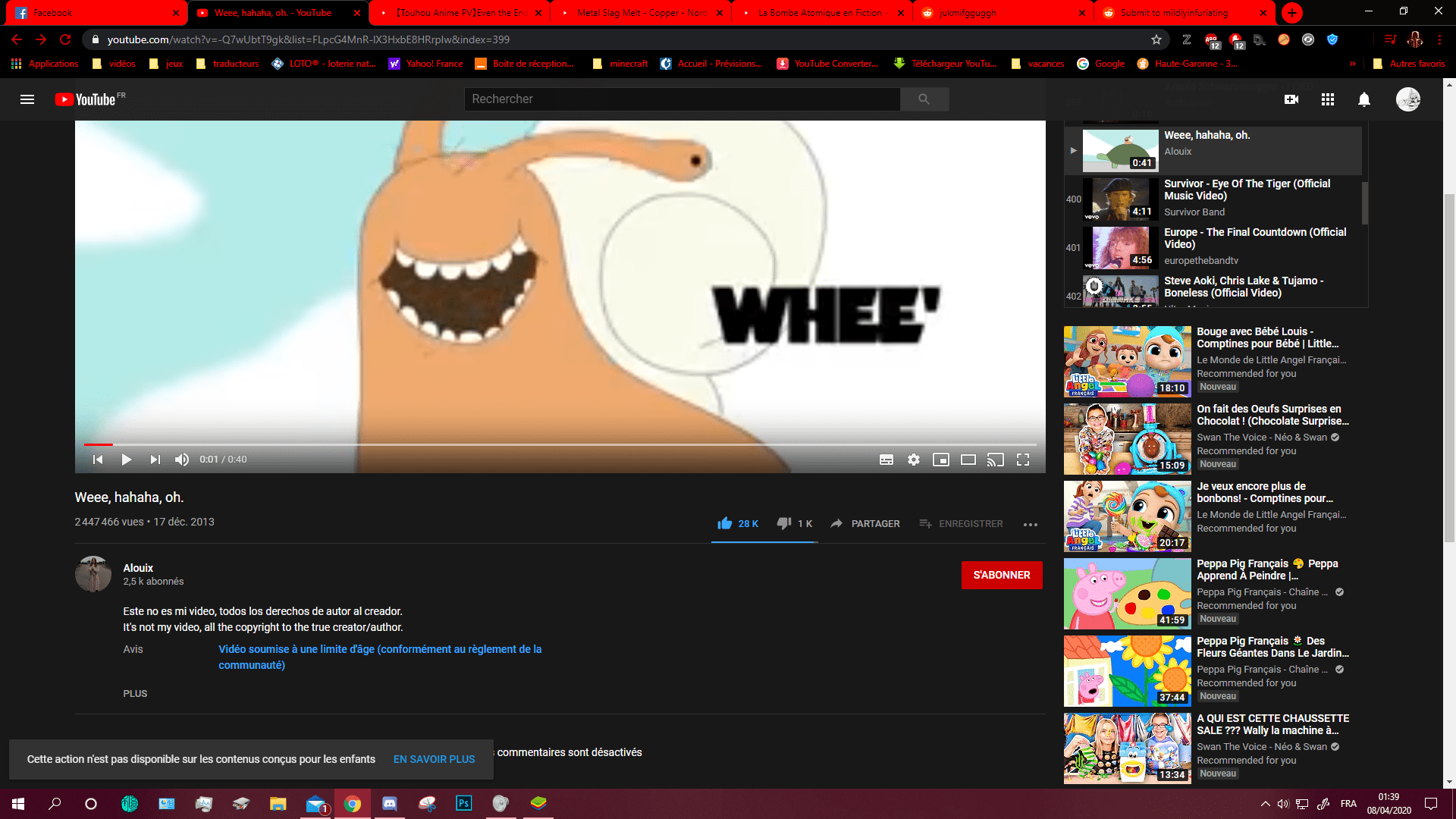Switch to theater mode
1456x819 pixels.
(968, 460)
